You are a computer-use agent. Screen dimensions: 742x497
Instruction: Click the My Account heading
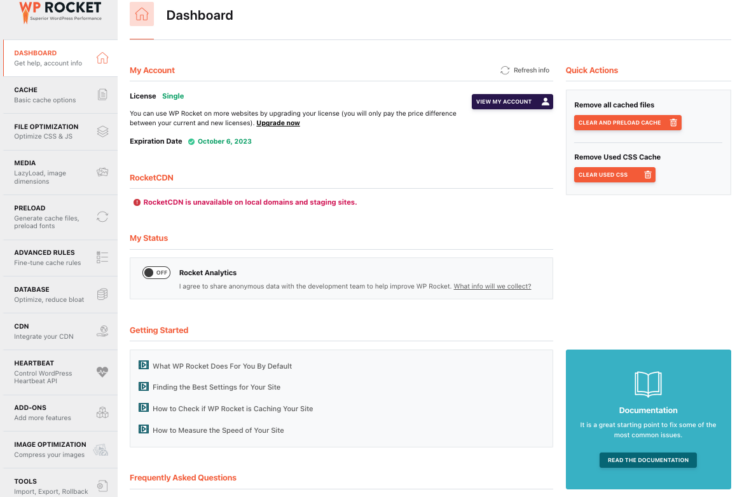click(152, 70)
